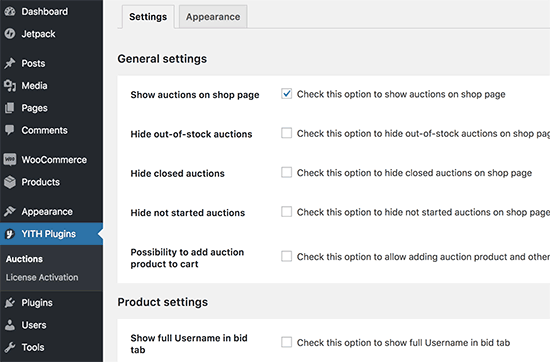Select the Settings tab

coord(148,16)
